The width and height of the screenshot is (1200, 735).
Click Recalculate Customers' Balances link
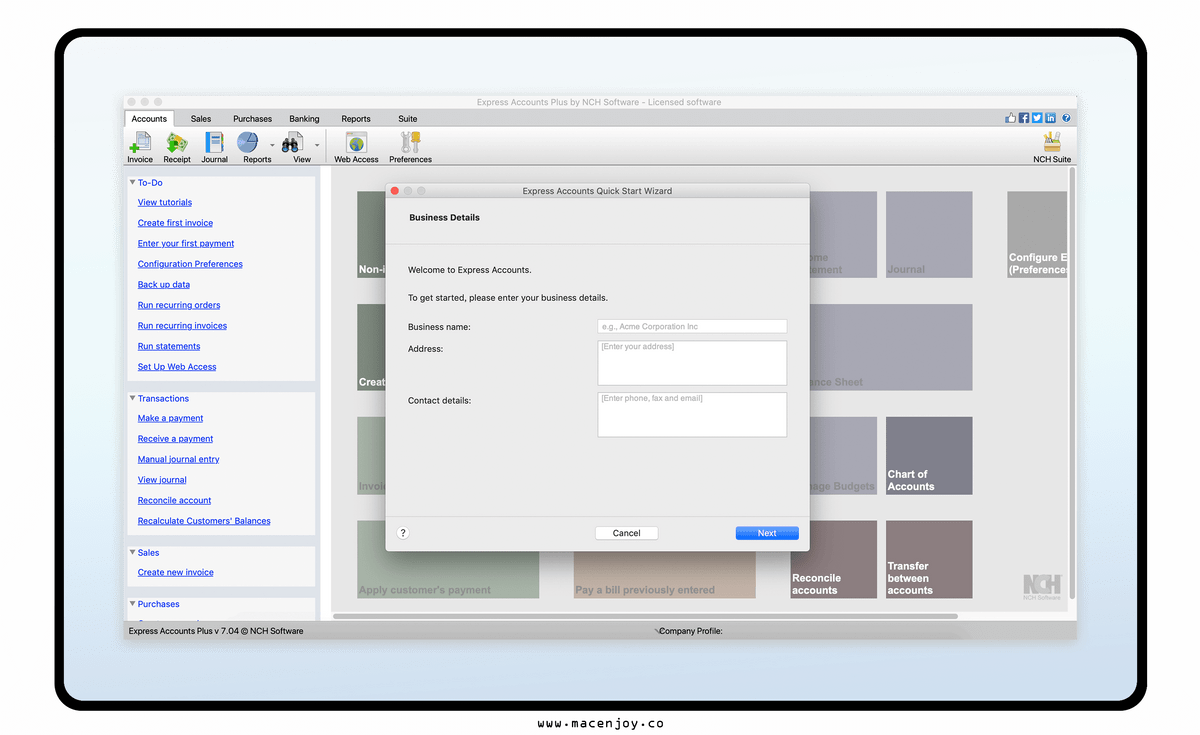[204, 521]
